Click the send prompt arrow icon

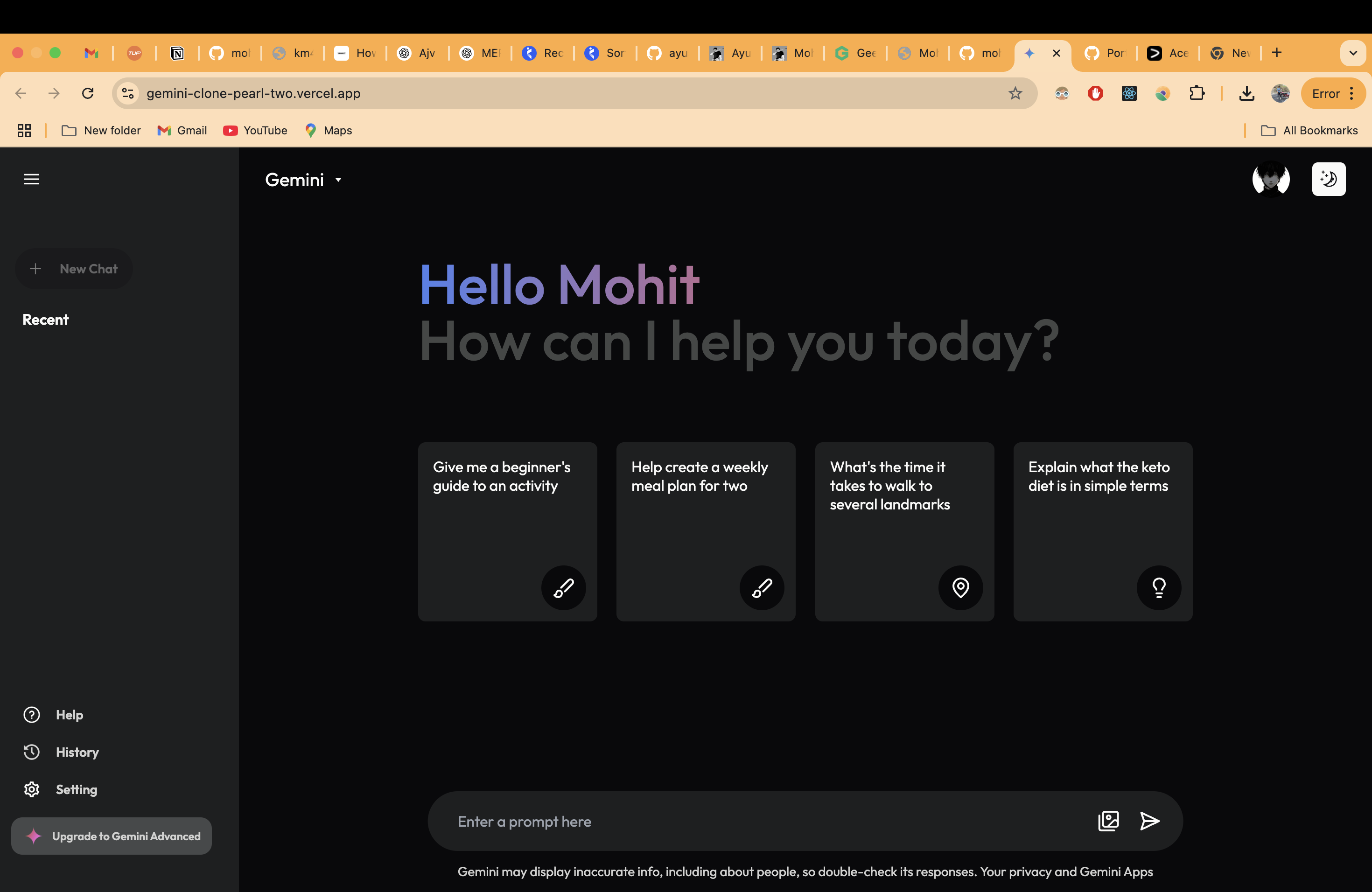point(1149,821)
